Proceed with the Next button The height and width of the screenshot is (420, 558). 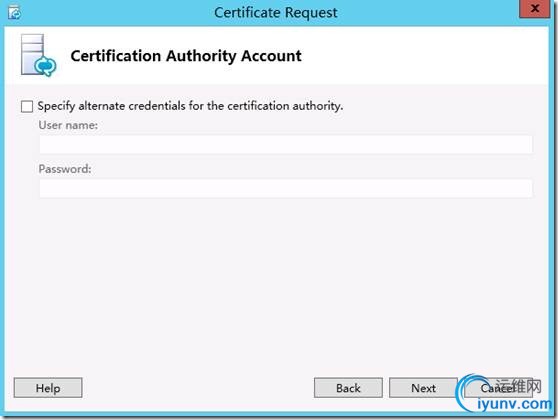(x=423, y=388)
